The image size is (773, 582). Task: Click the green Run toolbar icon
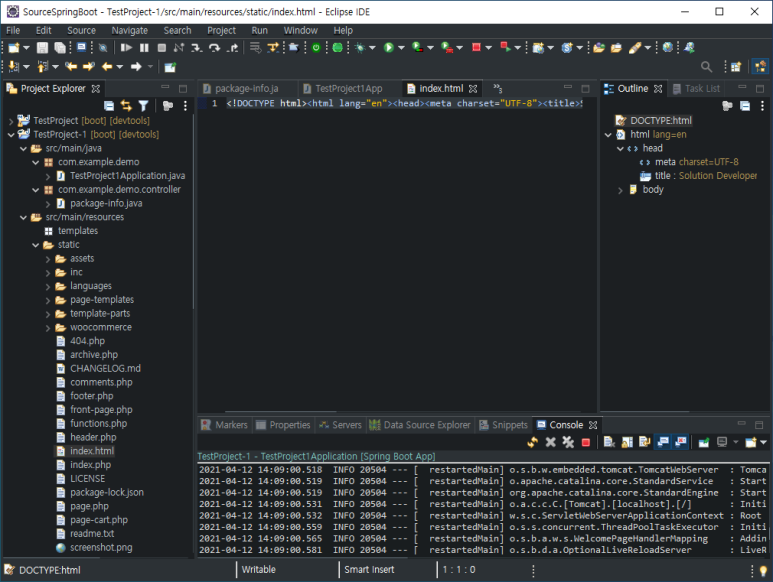388,48
